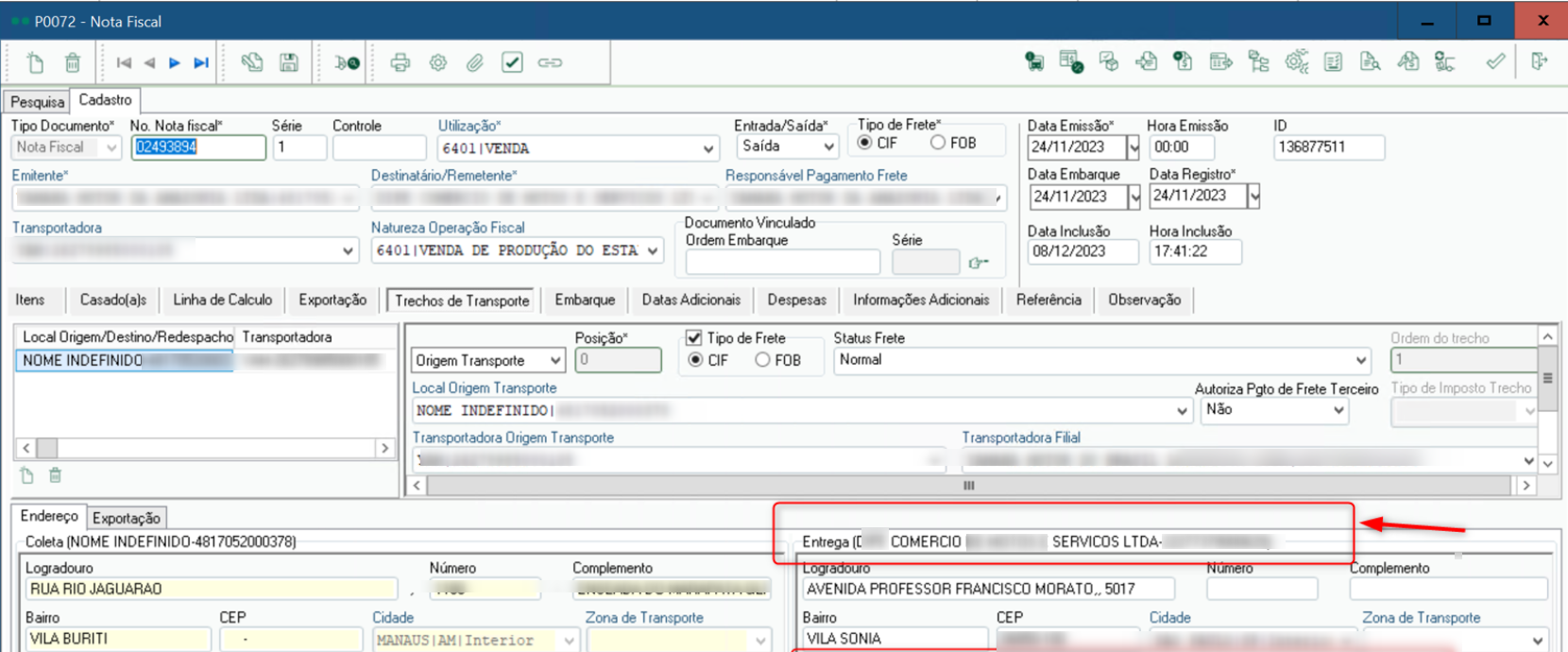Open the Data Embarque date picker
The width and height of the screenshot is (1568, 652).
1134,197
